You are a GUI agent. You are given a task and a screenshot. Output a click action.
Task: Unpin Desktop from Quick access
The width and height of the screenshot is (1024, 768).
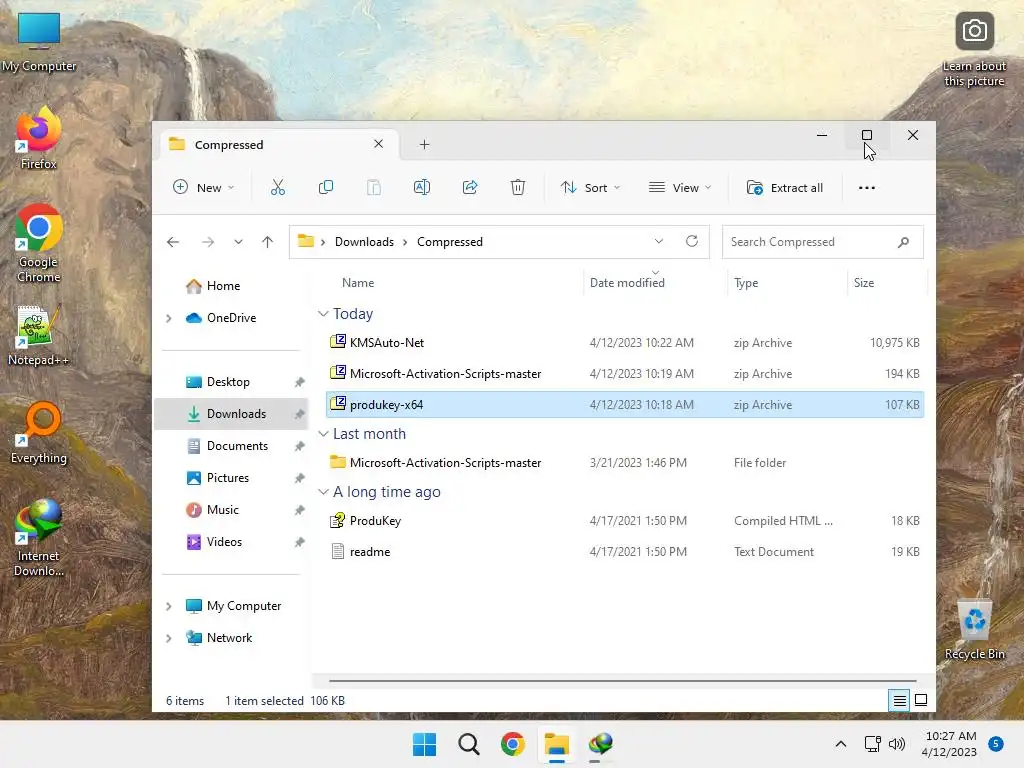click(299, 382)
